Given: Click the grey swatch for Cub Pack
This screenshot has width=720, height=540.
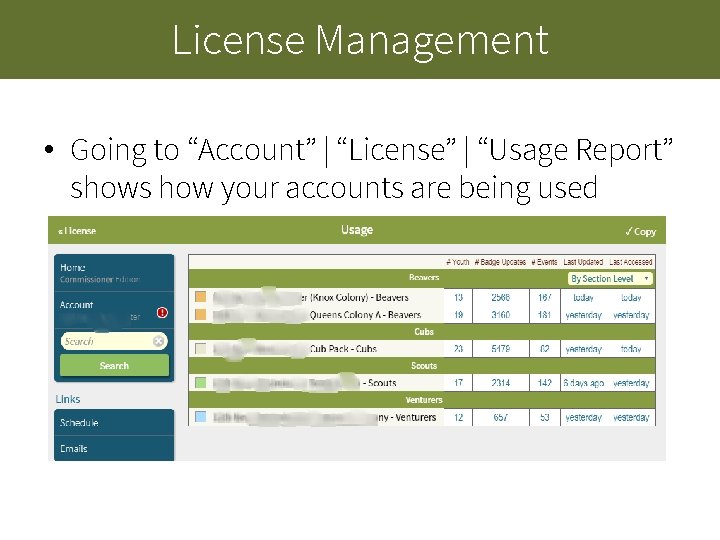Looking at the screenshot, I should coord(201,349).
